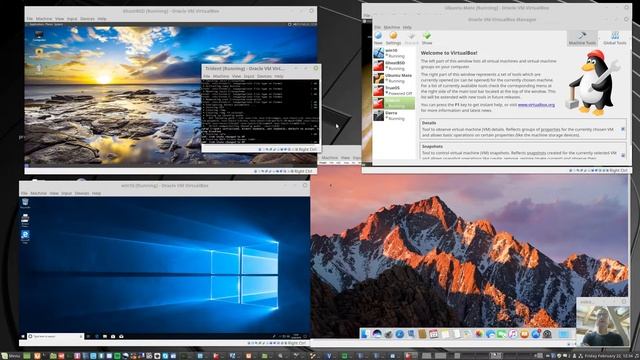Open Help menu in GhostBSD window
This screenshot has height=360, width=640.
click(x=102, y=19)
